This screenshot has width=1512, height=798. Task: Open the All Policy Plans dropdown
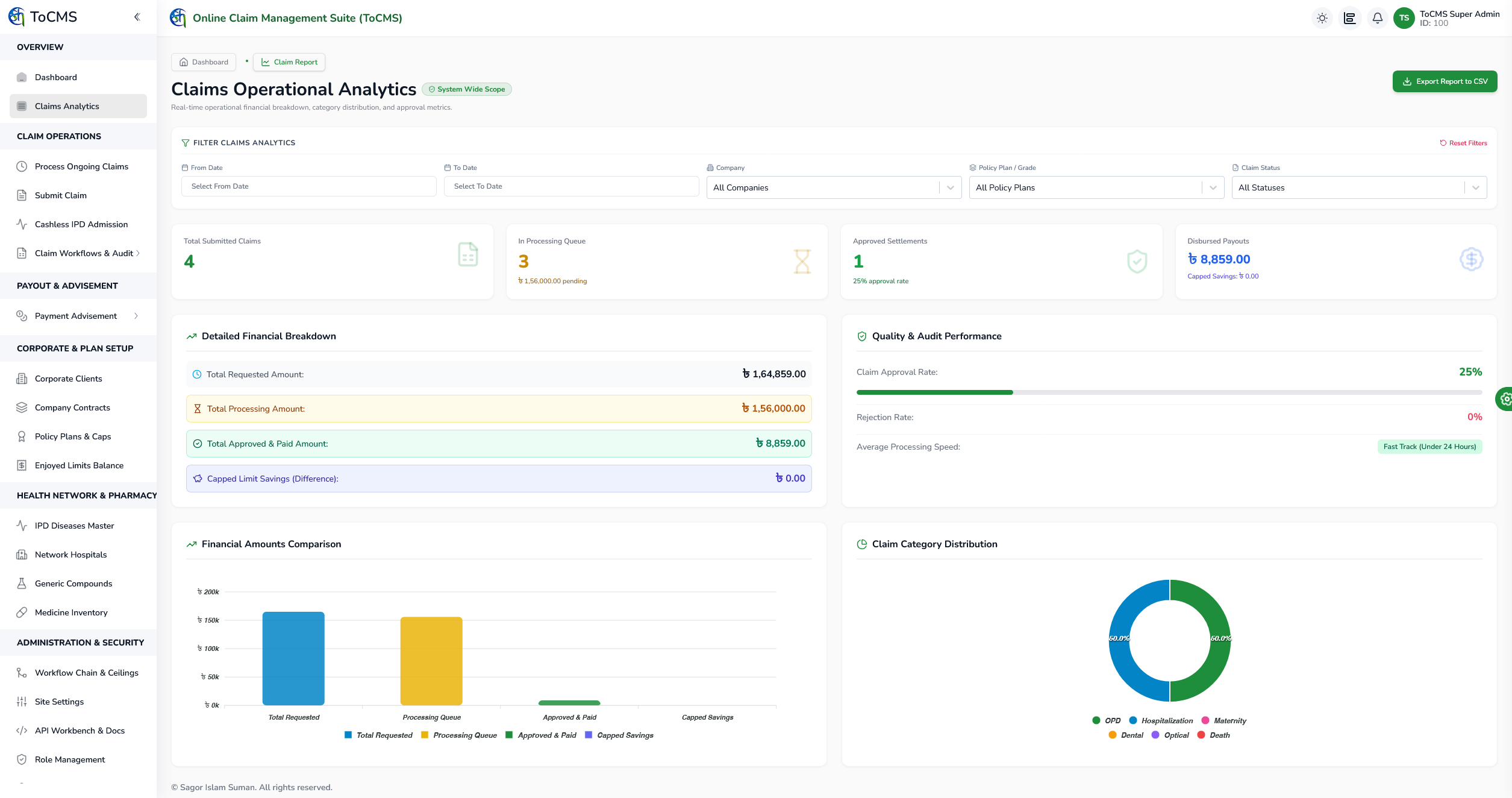click(1096, 187)
